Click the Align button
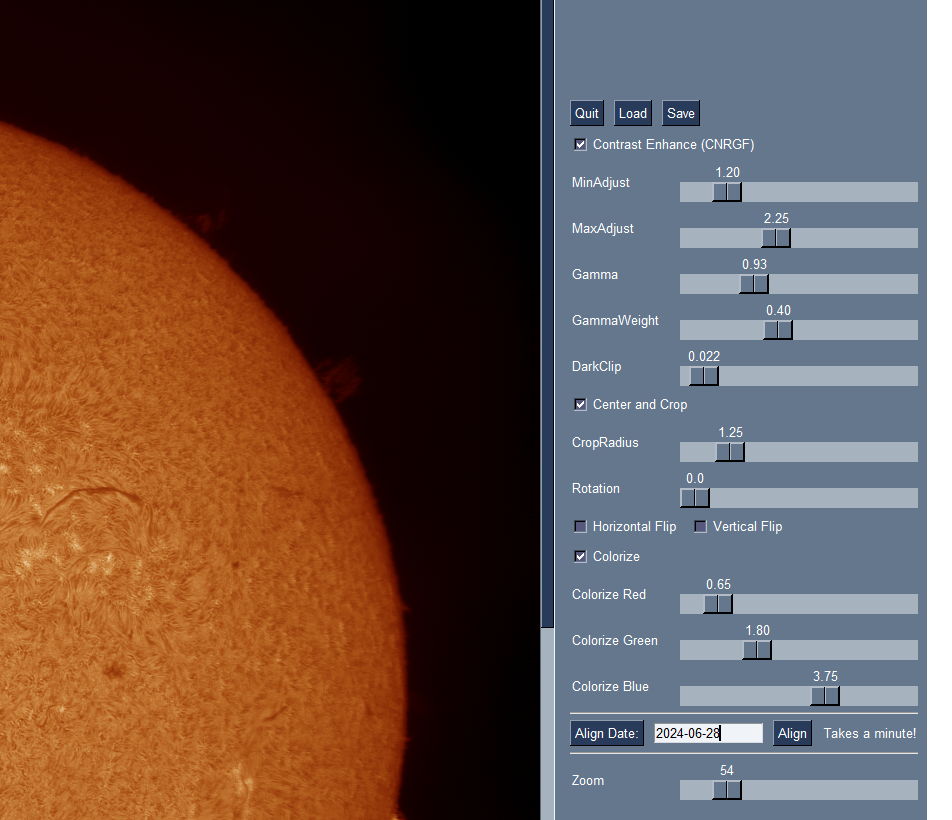Image resolution: width=952 pixels, height=820 pixels. tap(792, 733)
